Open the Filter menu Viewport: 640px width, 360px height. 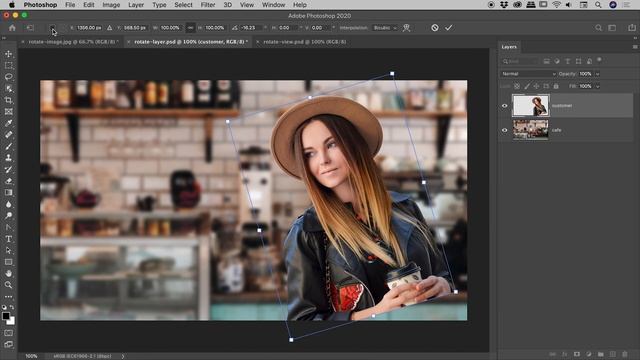[x=208, y=5]
